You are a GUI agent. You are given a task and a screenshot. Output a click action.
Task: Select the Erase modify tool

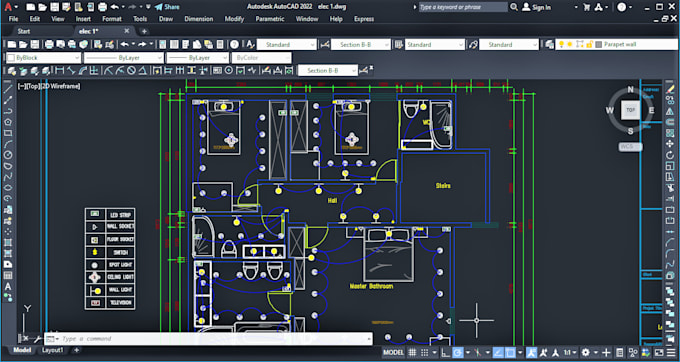pyautogui.click(x=670, y=89)
